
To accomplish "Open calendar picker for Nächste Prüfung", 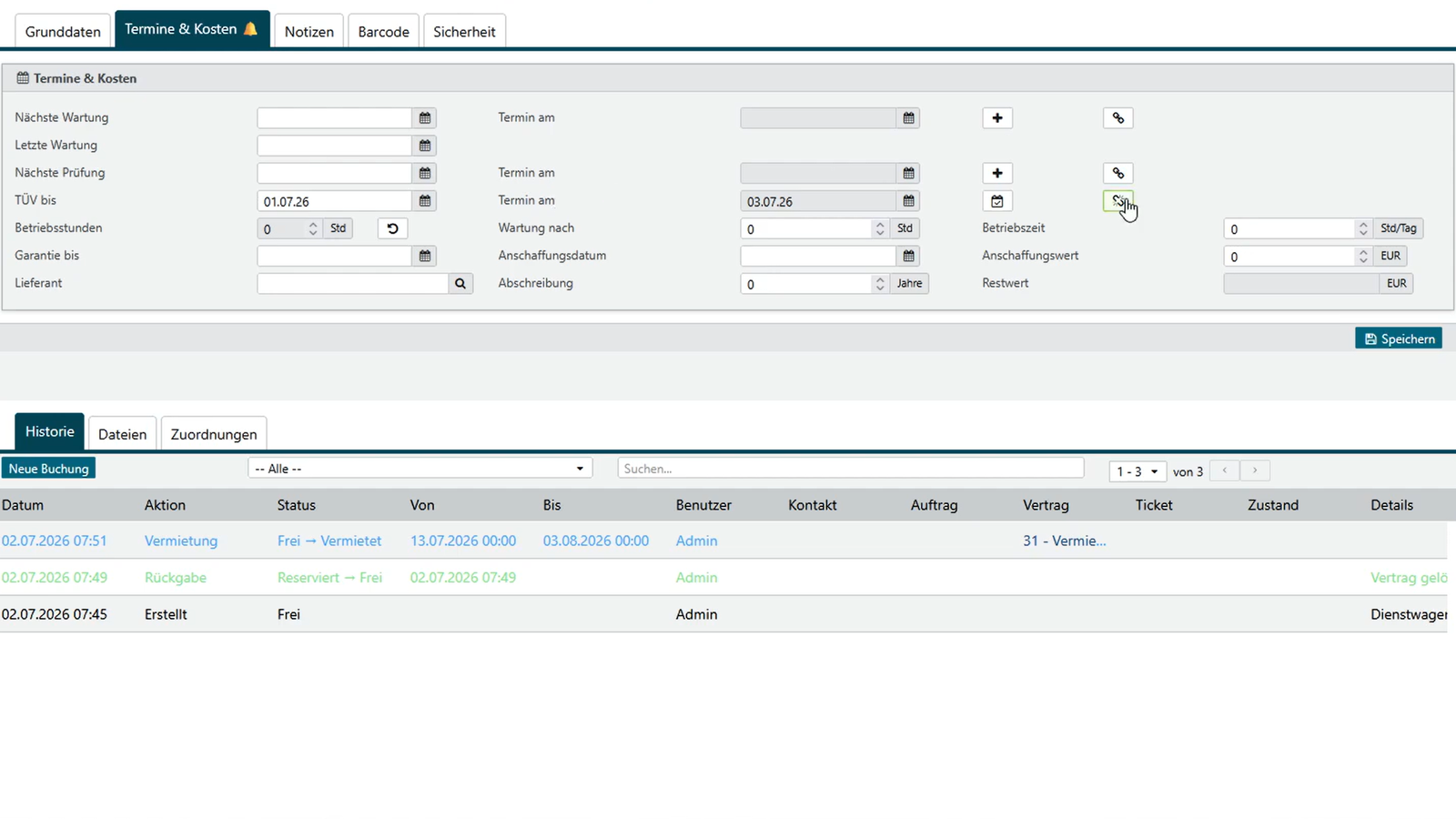I will [x=425, y=173].
